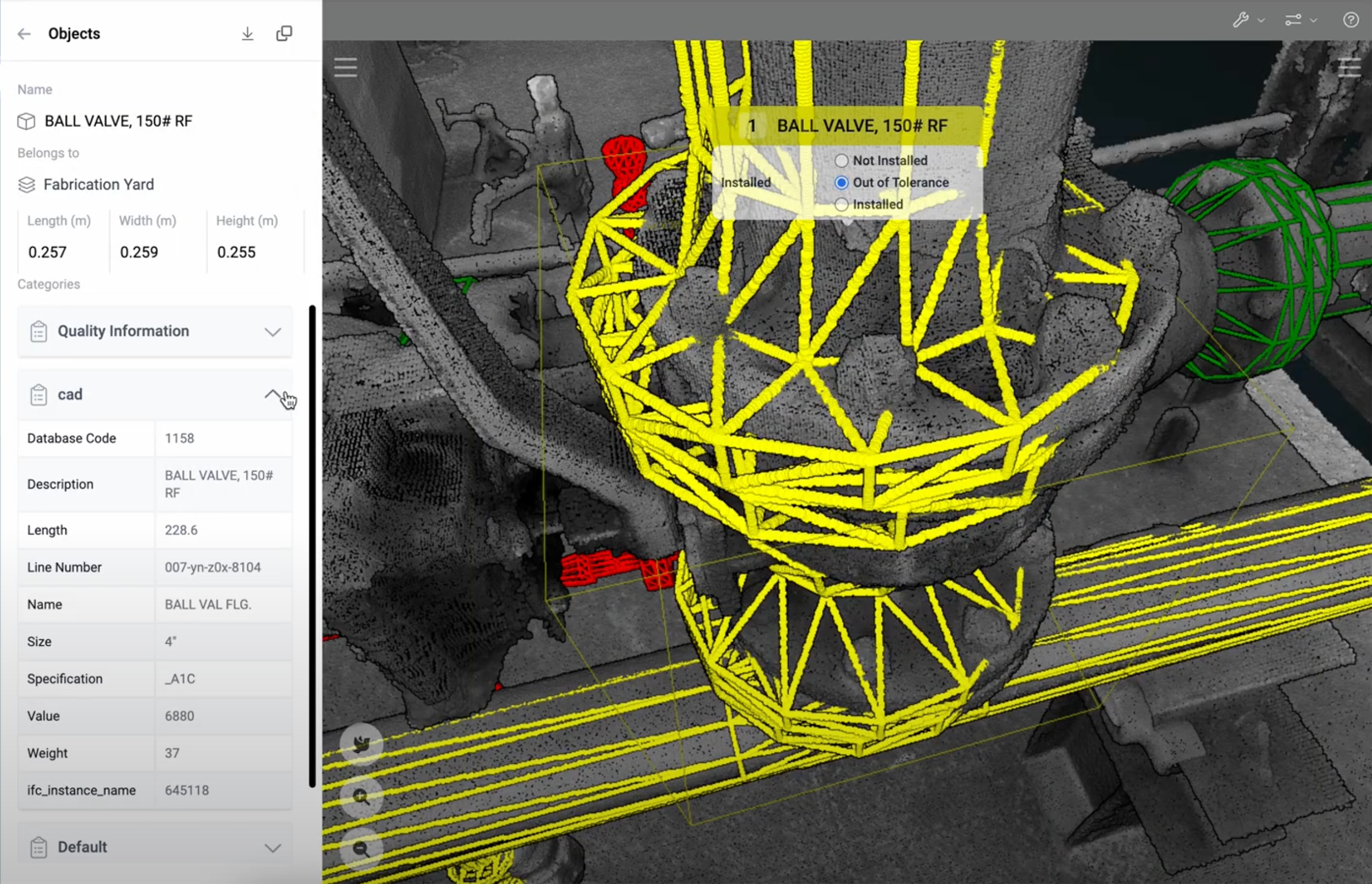Select the Installed radio button

pyautogui.click(x=841, y=204)
